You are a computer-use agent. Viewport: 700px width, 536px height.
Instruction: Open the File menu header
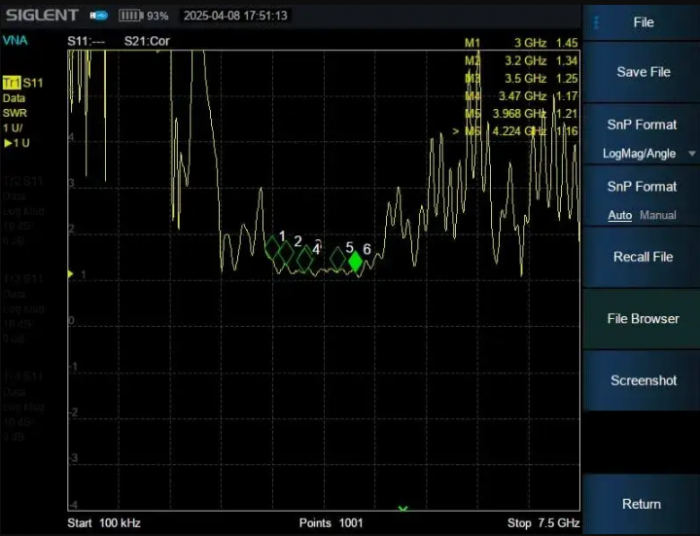[641, 22]
